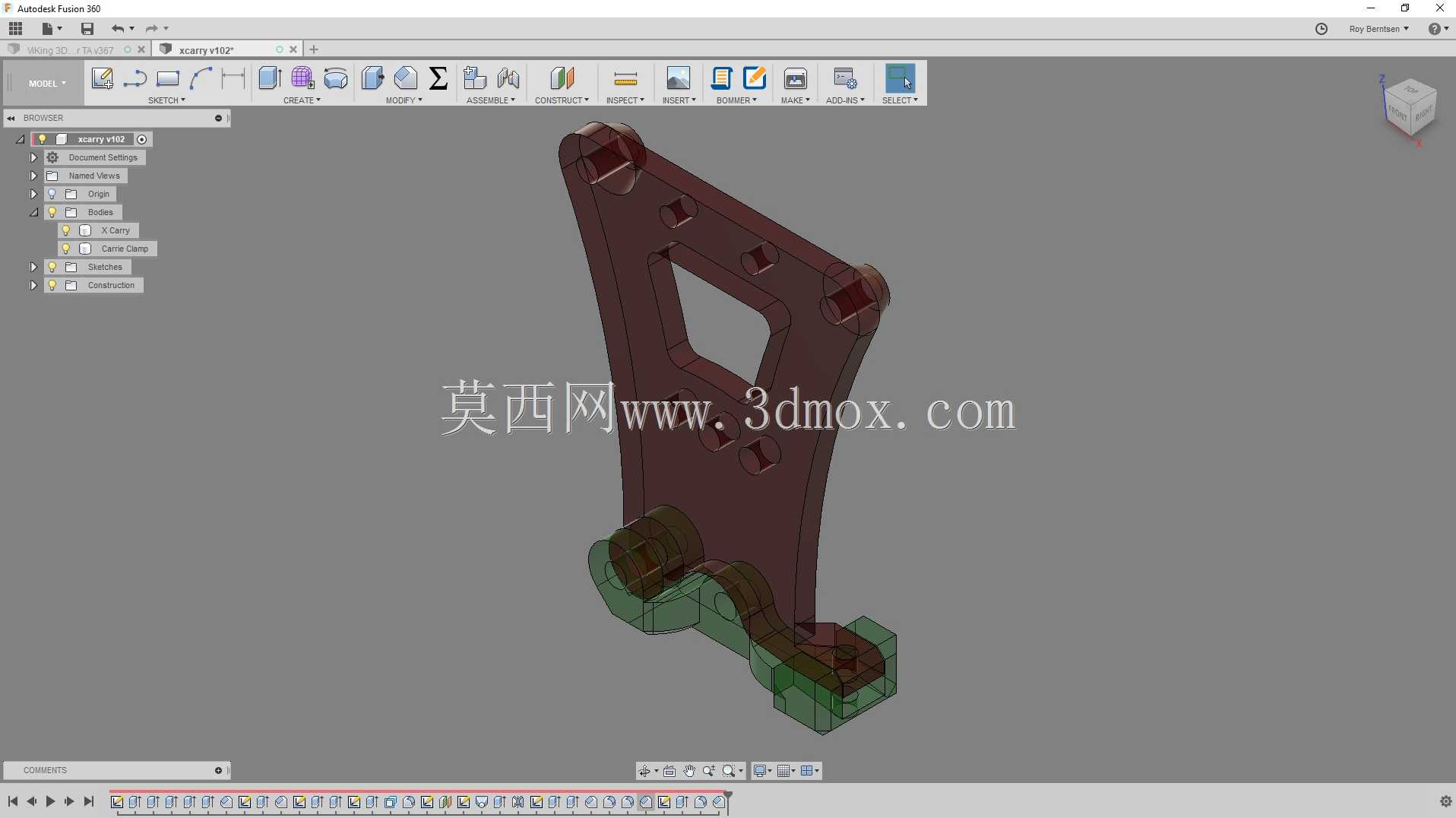Click the Fillet tool icon
This screenshot has height=818, width=1456.
(405, 78)
